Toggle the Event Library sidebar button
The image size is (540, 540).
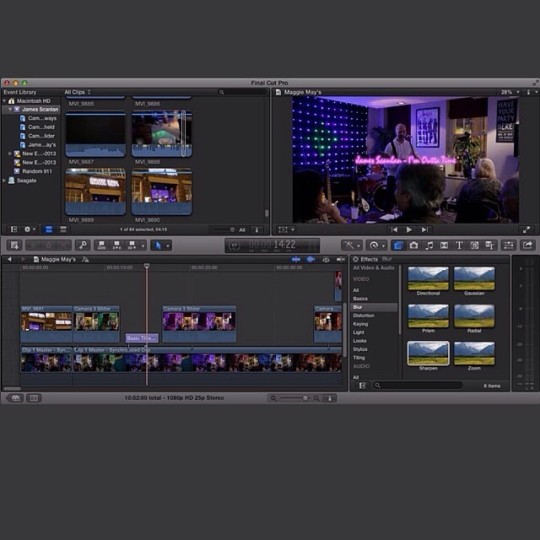[14, 229]
